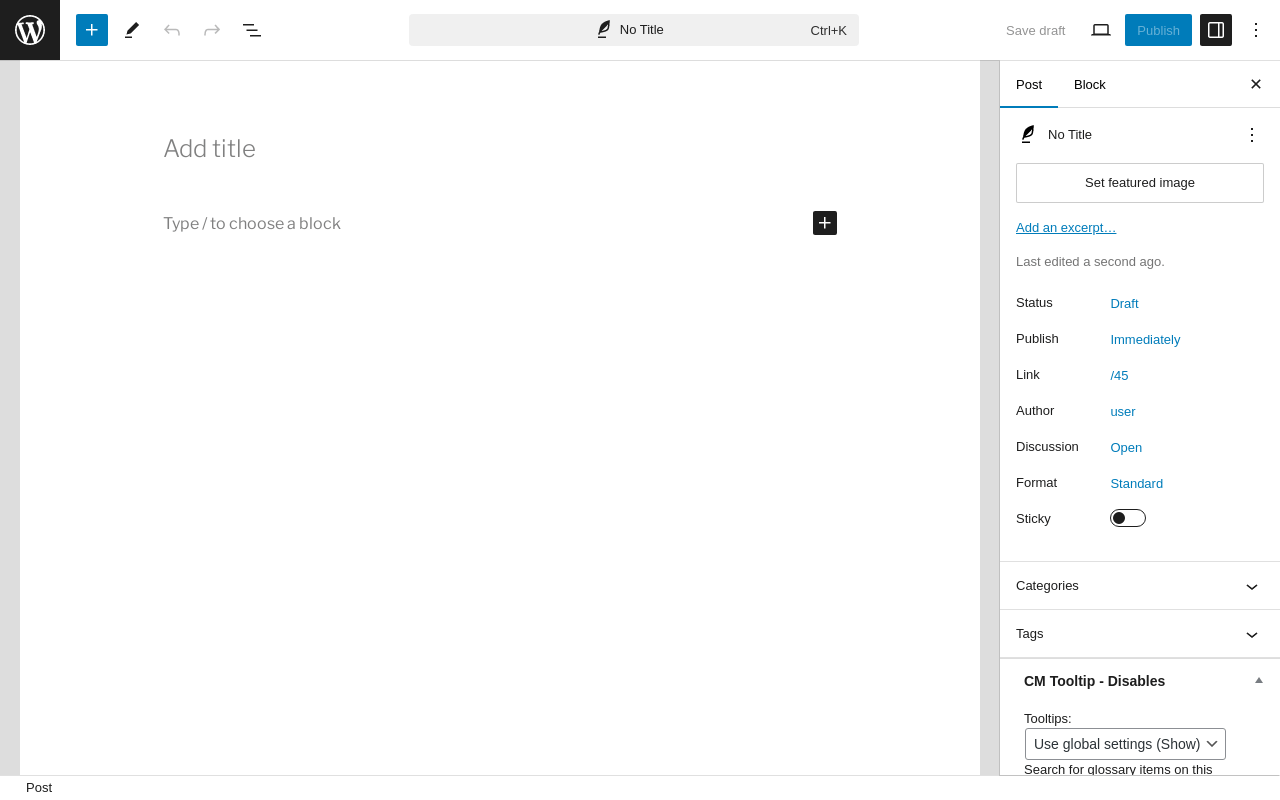
Task: Click the feather icon in sidebar post header
Action: pos(1027,134)
